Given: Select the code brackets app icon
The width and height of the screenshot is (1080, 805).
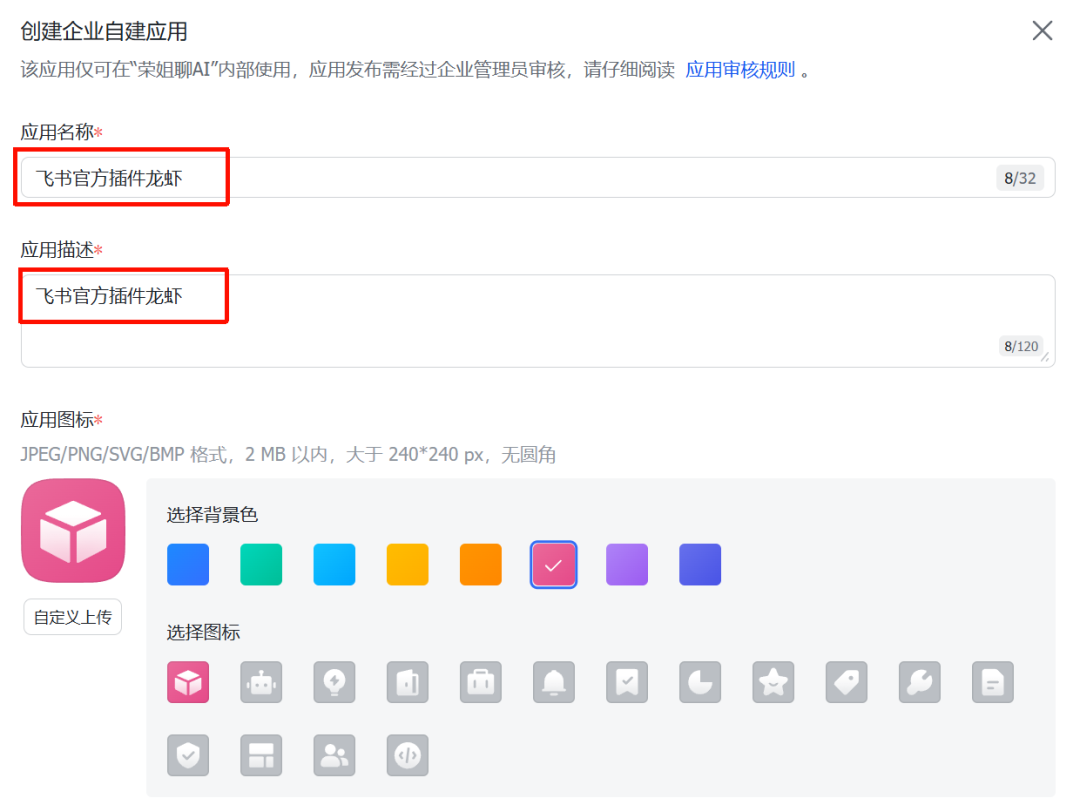Looking at the screenshot, I should (408, 755).
